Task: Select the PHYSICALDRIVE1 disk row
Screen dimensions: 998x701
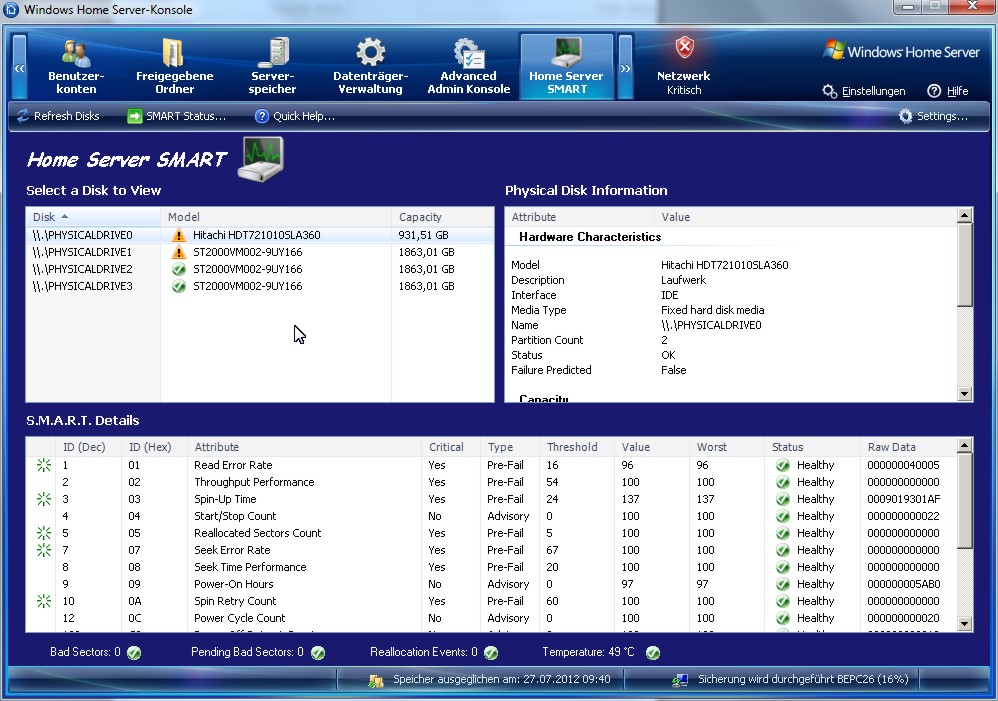Action: pyautogui.click(x=260, y=252)
